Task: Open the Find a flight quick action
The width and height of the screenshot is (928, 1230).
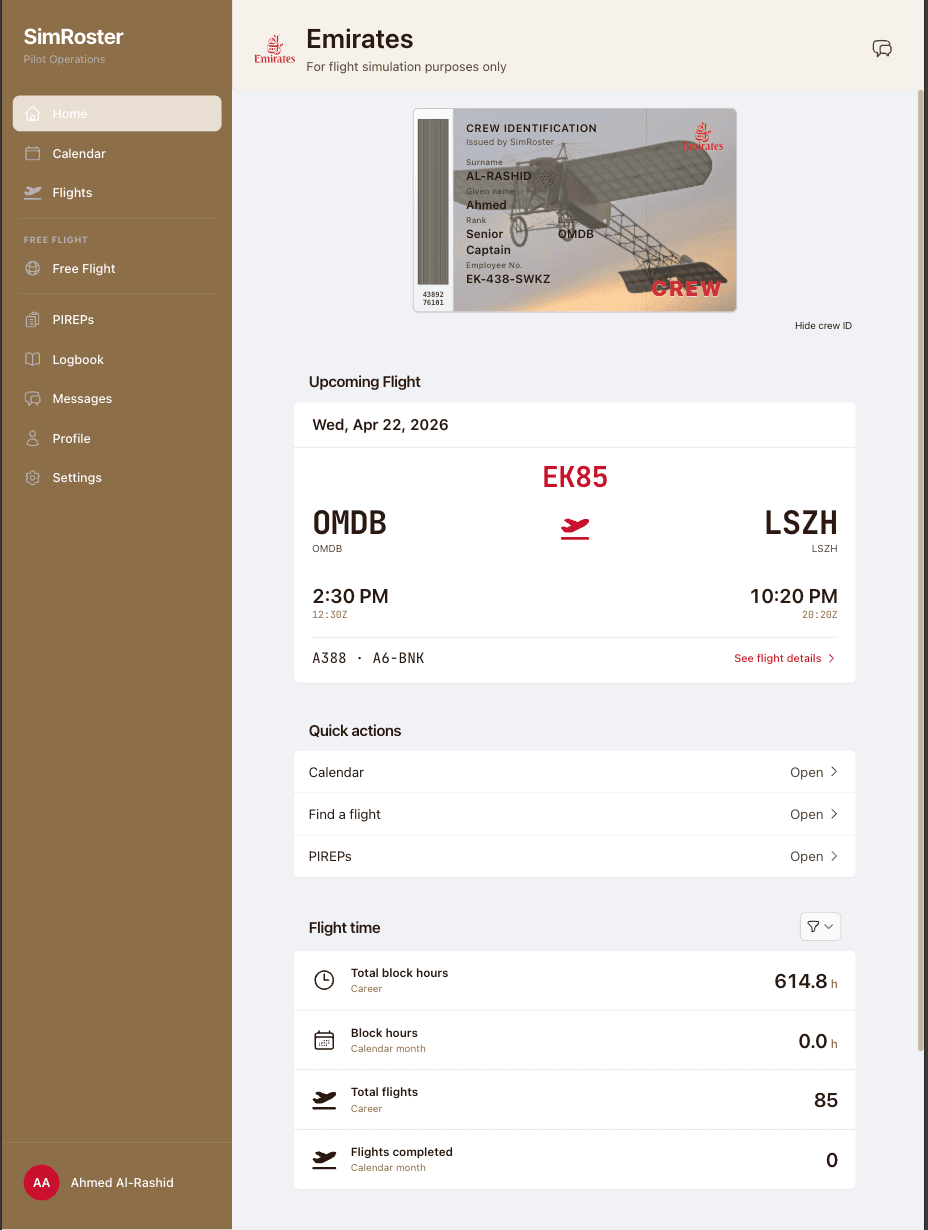Action: point(575,814)
